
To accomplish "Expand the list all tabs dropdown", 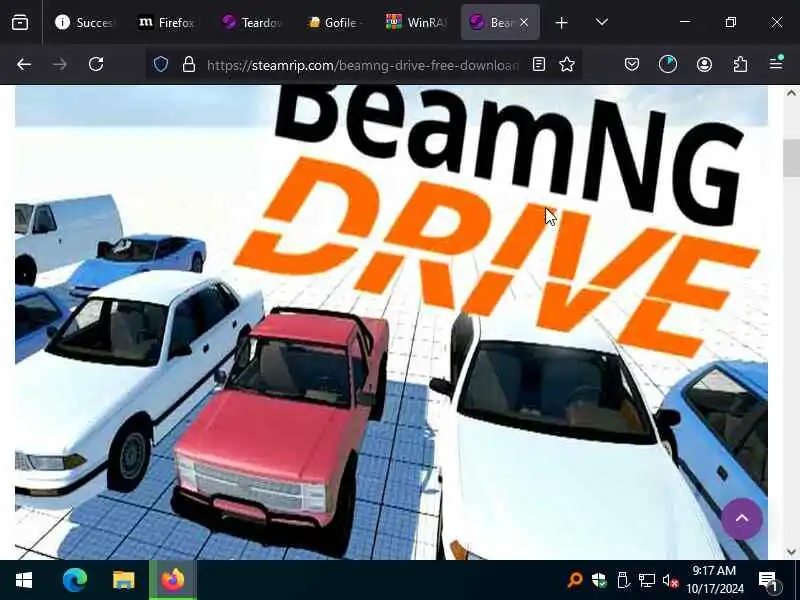I will point(602,22).
